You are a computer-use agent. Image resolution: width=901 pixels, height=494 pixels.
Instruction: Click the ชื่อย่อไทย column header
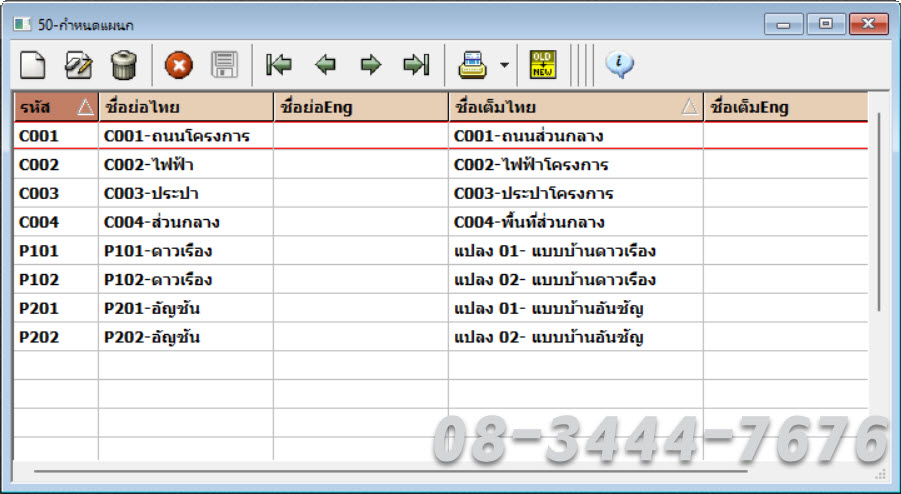186,107
